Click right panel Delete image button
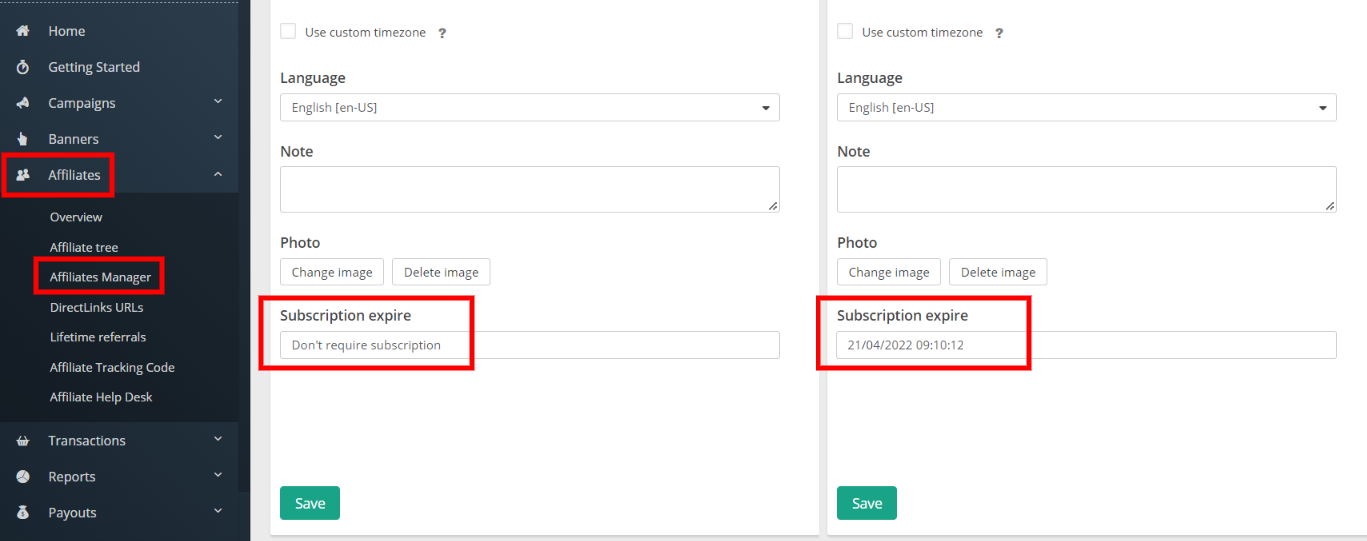 click(998, 272)
